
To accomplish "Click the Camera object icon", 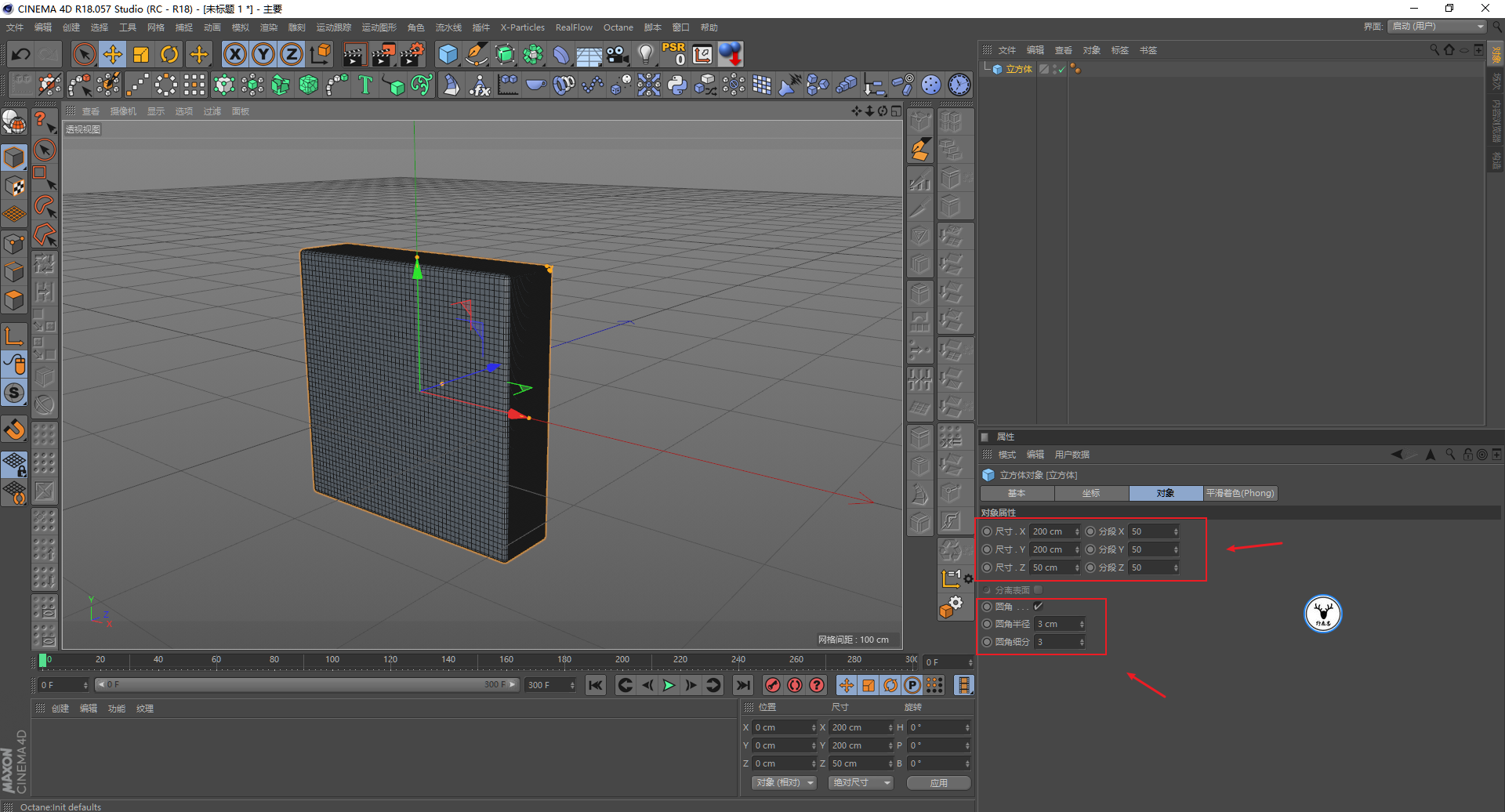I will (618, 54).
